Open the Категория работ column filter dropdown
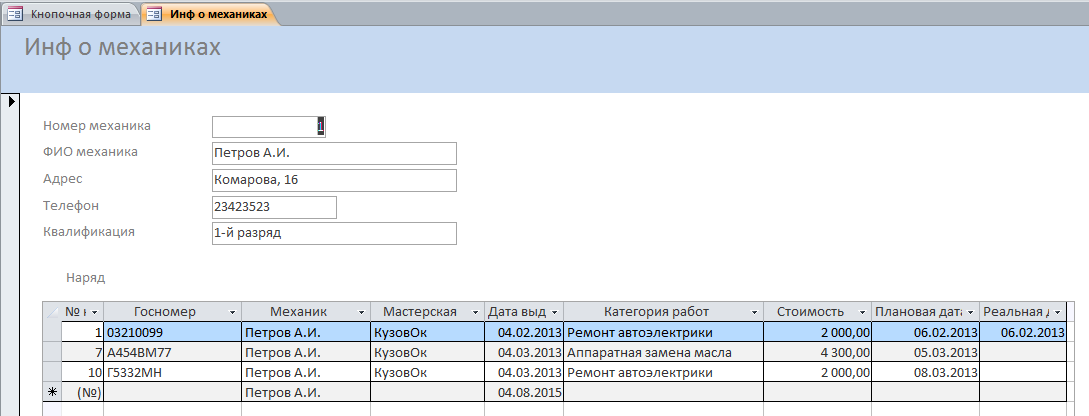1089x416 pixels. point(754,313)
